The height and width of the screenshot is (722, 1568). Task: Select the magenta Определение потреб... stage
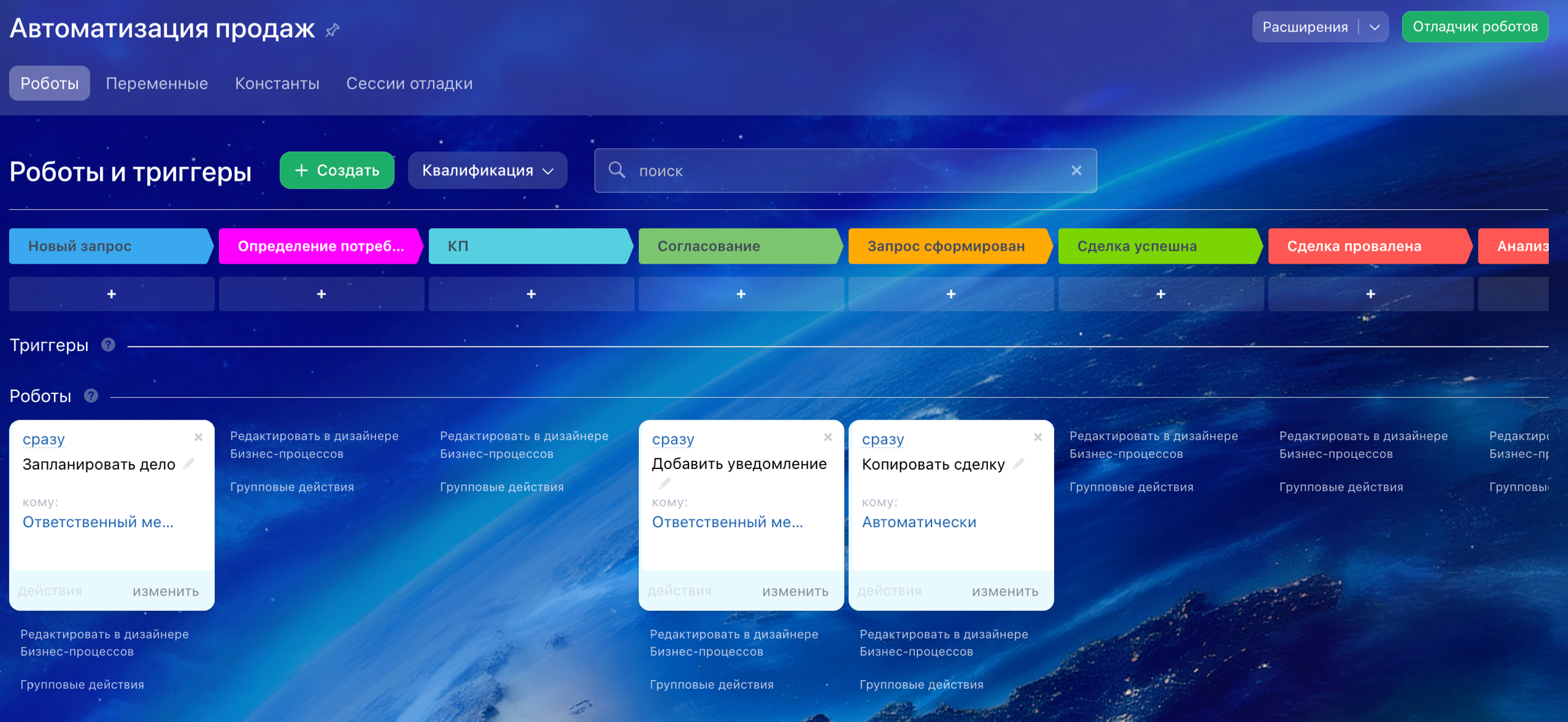tap(320, 246)
